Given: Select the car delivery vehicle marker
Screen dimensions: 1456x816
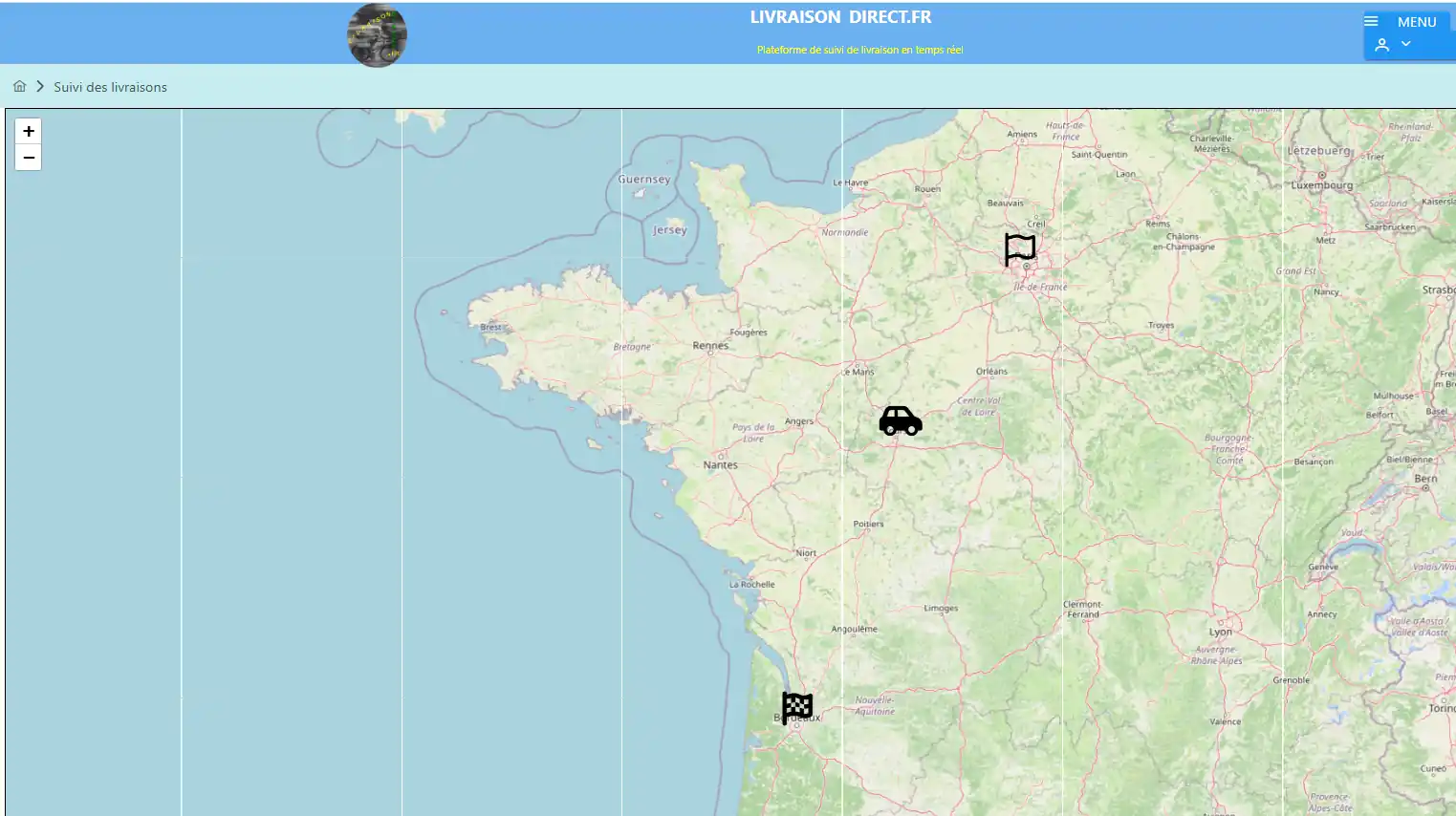Looking at the screenshot, I should coord(901,420).
